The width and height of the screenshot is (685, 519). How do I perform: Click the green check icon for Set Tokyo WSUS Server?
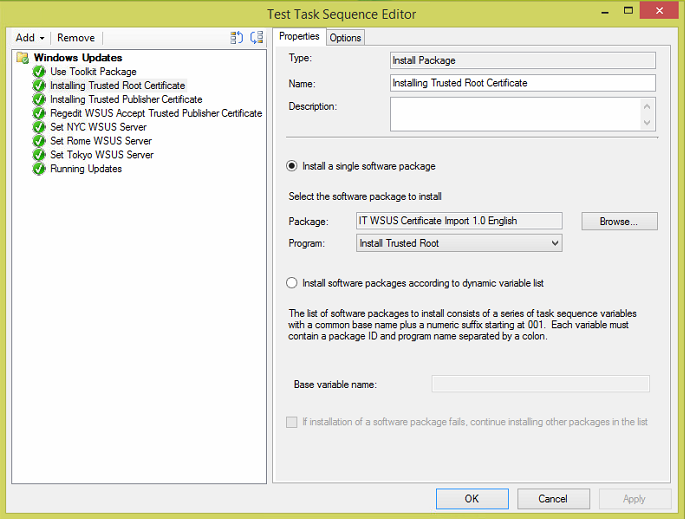[39, 155]
